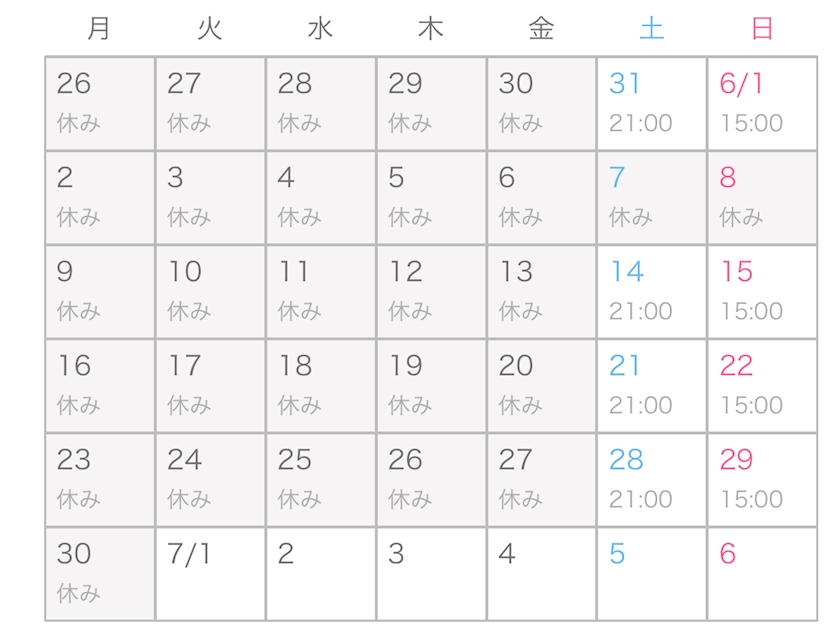The width and height of the screenshot is (840, 639).
Task: Click the 水 Wednesday column header
Action: [x=320, y=28]
